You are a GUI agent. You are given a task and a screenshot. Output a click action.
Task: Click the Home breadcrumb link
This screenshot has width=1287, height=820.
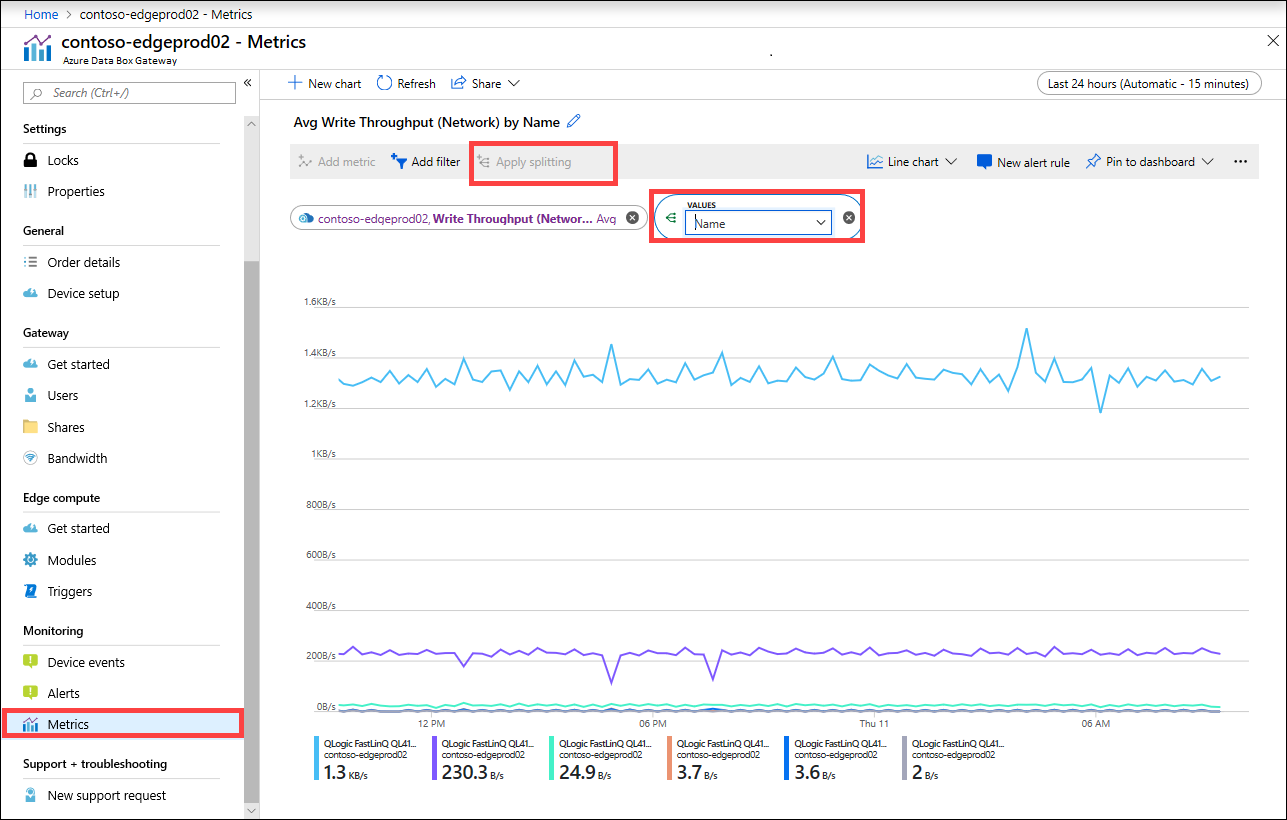40,15
